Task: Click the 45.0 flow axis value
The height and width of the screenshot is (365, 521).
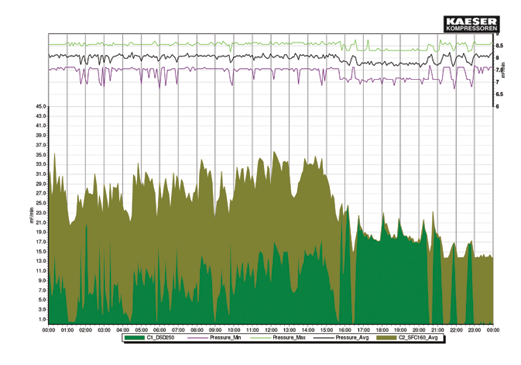Action: point(41,106)
